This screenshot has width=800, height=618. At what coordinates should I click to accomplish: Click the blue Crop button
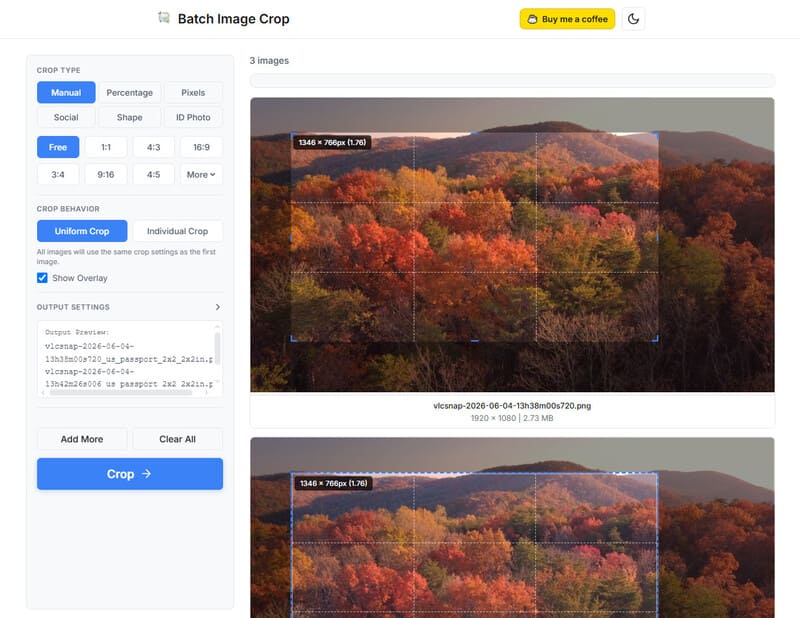pos(130,474)
